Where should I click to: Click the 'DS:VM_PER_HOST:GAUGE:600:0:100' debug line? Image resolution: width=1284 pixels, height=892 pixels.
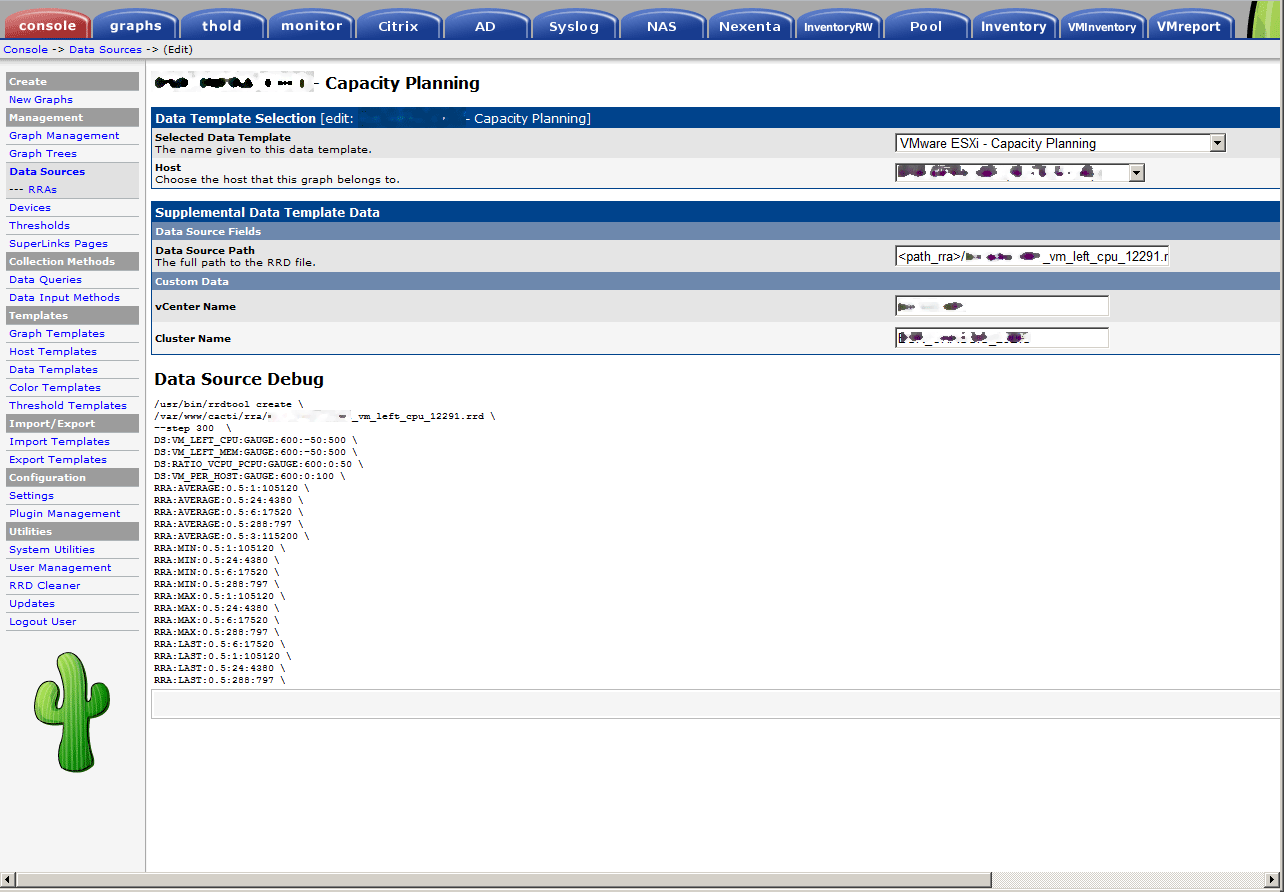pos(249,476)
